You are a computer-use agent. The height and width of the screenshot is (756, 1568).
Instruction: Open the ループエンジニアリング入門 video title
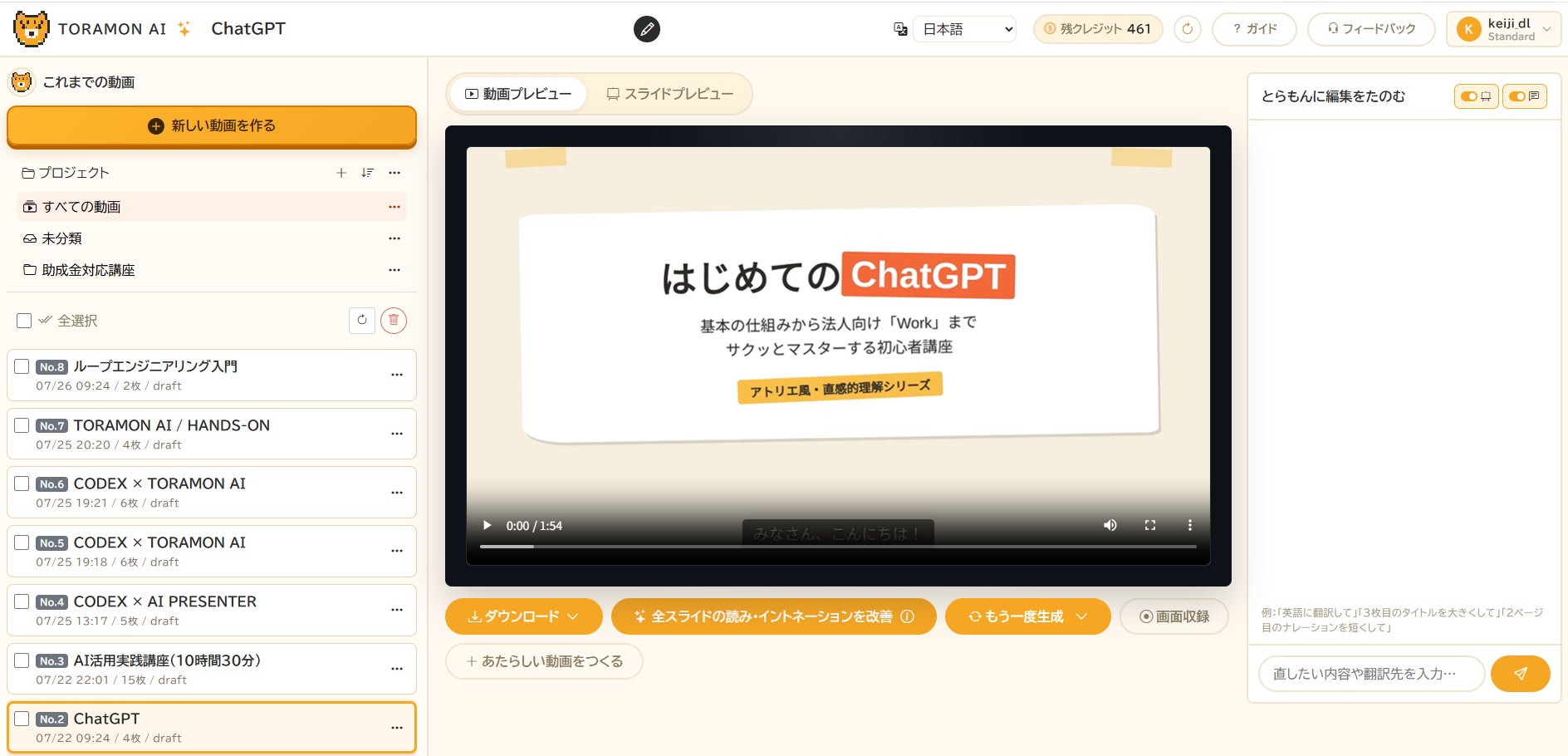(155, 366)
